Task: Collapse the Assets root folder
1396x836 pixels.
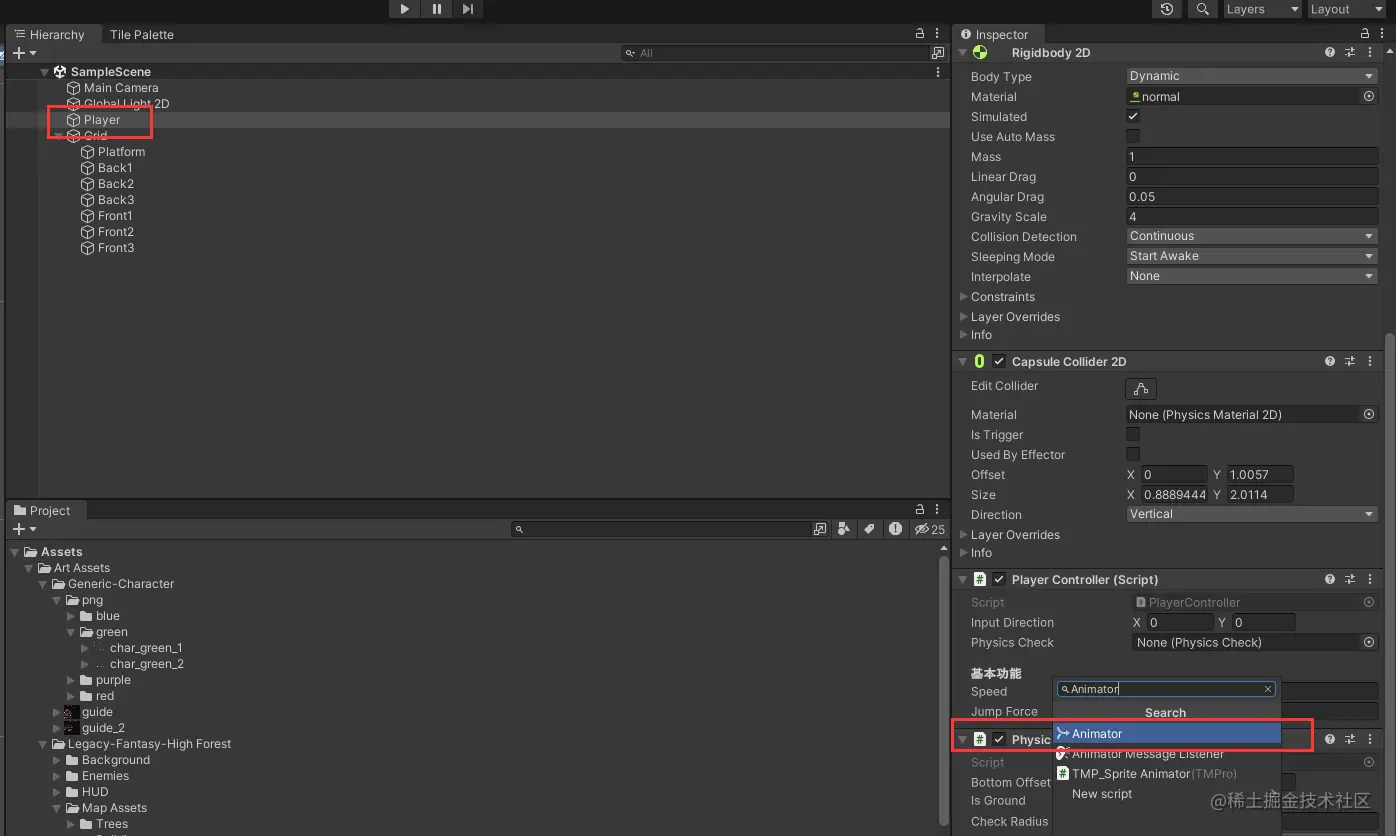Action: coord(15,552)
